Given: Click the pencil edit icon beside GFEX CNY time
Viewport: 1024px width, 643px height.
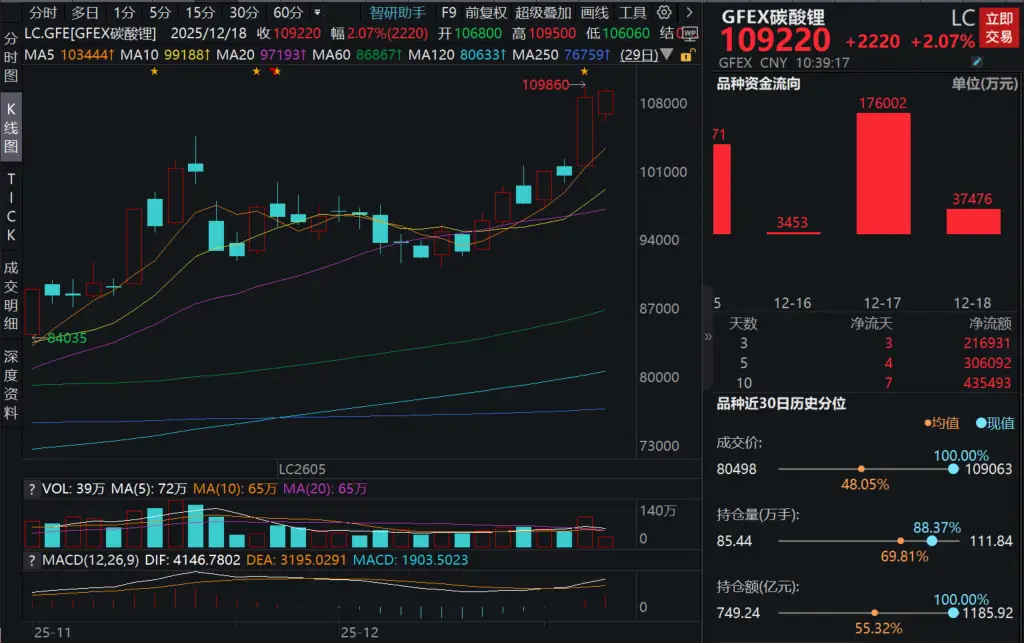Looking at the screenshot, I should click(x=977, y=61).
